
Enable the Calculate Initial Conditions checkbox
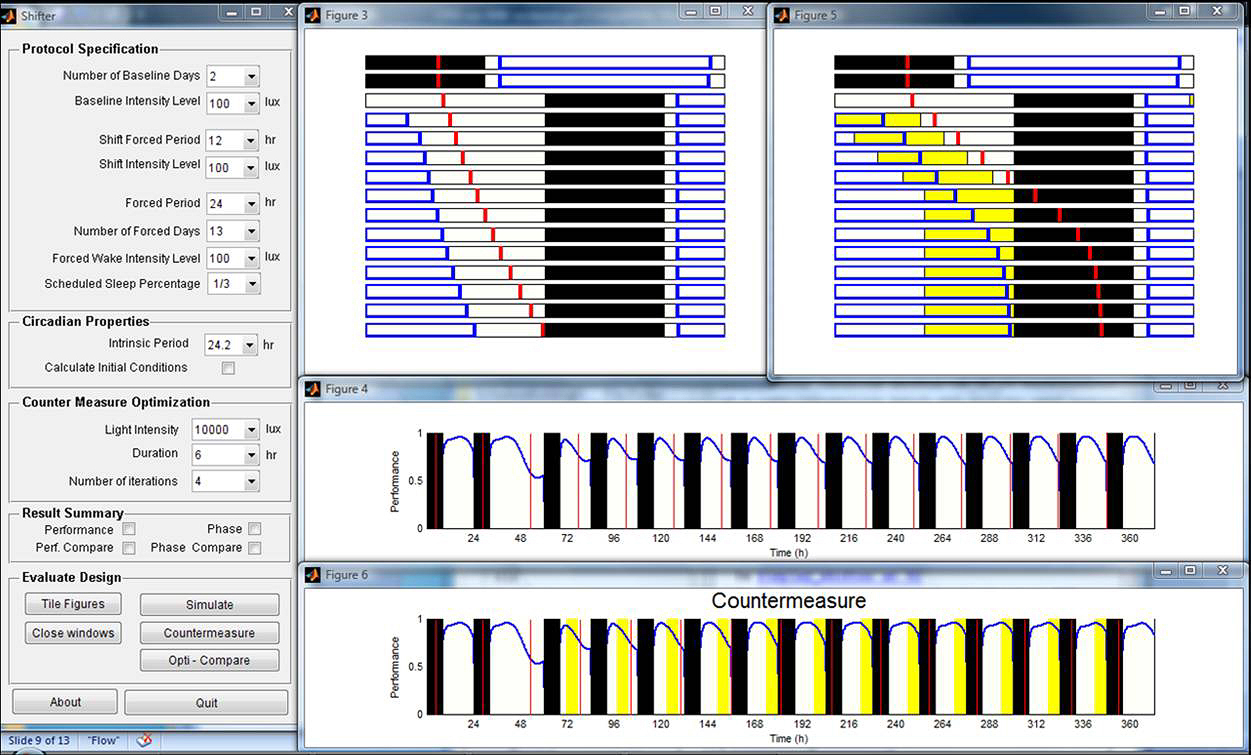(x=228, y=368)
